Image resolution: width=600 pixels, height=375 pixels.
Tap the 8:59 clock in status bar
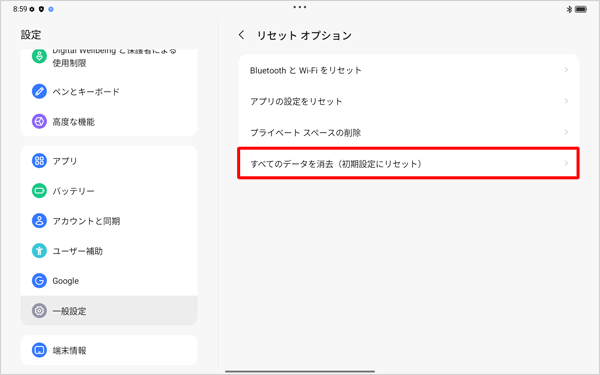click(20, 9)
